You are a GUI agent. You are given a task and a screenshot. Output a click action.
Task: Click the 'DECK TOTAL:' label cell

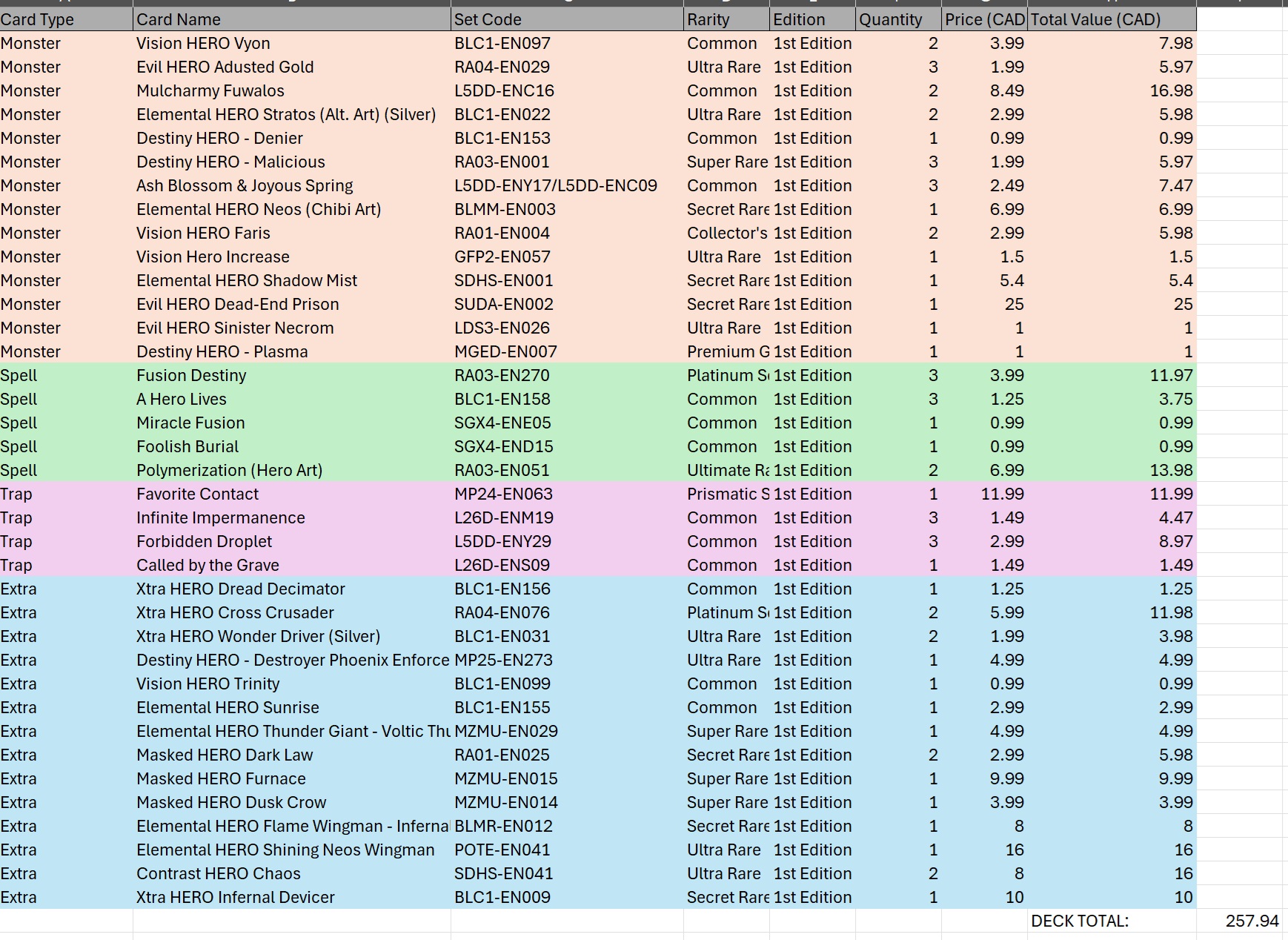pyautogui.click(x=1112, y=921)
